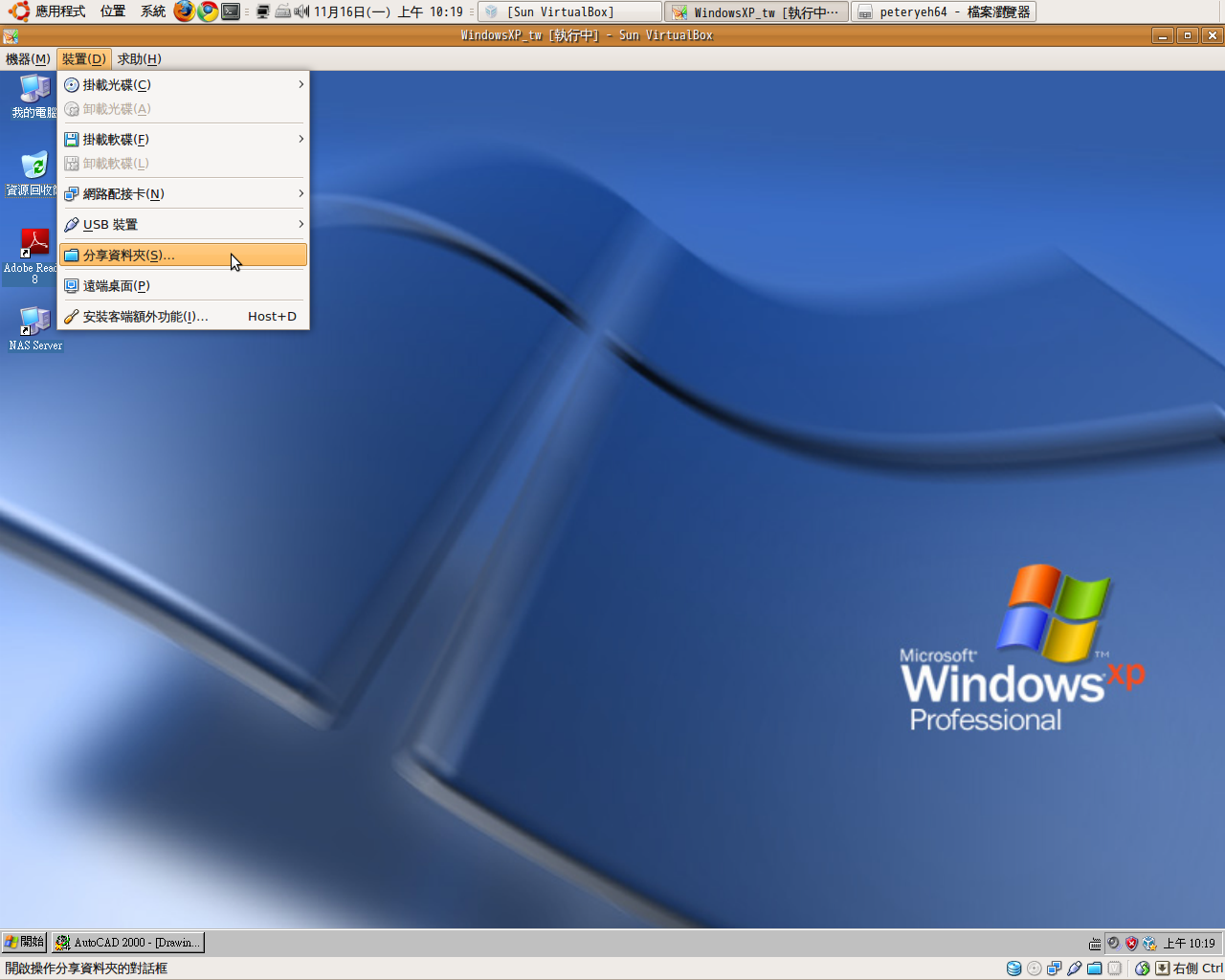Click the monitor icon beside 遠端桌面

coord(72,286)
